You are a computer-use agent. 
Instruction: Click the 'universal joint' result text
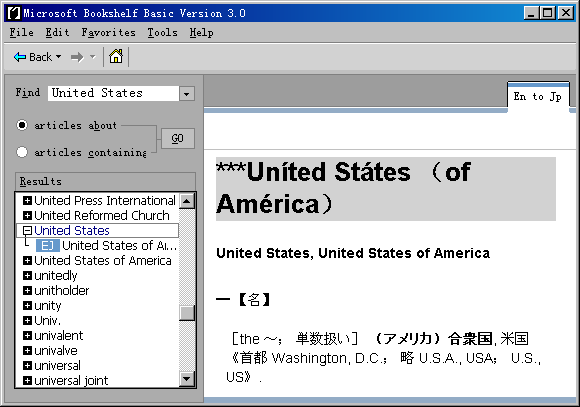71,380
